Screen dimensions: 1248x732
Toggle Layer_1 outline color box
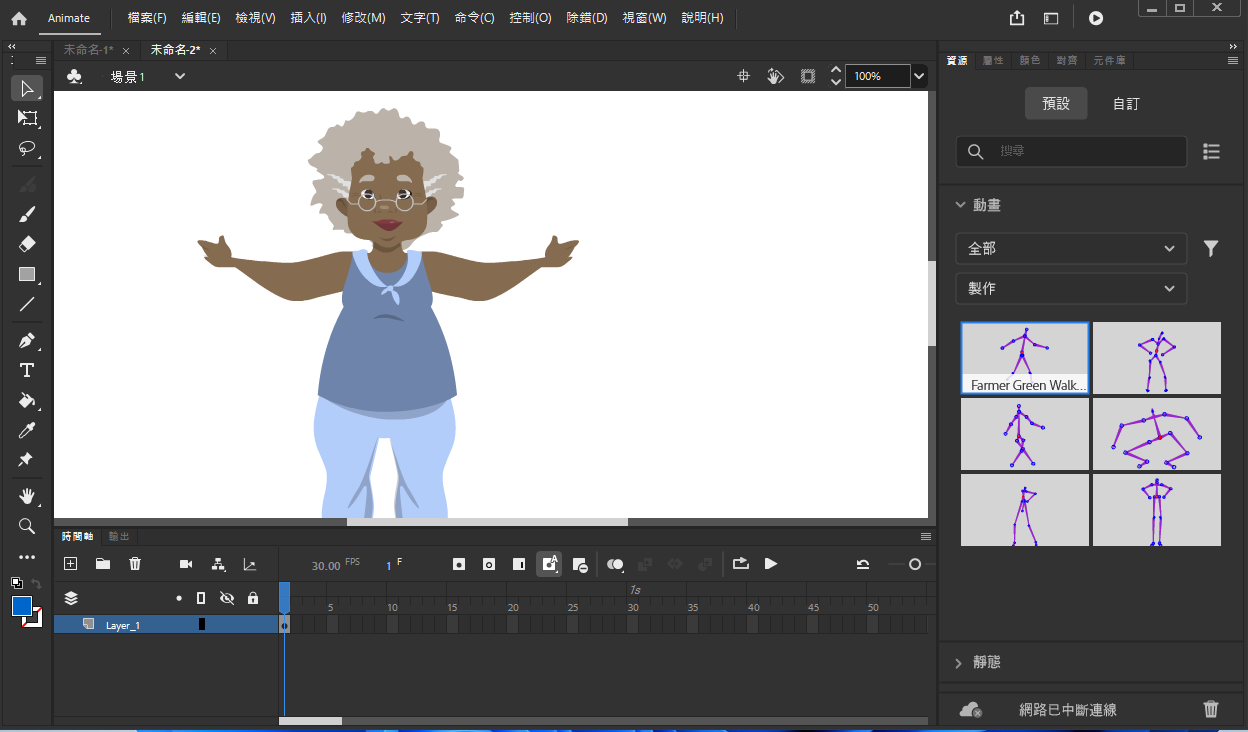[x=202, y=624]
